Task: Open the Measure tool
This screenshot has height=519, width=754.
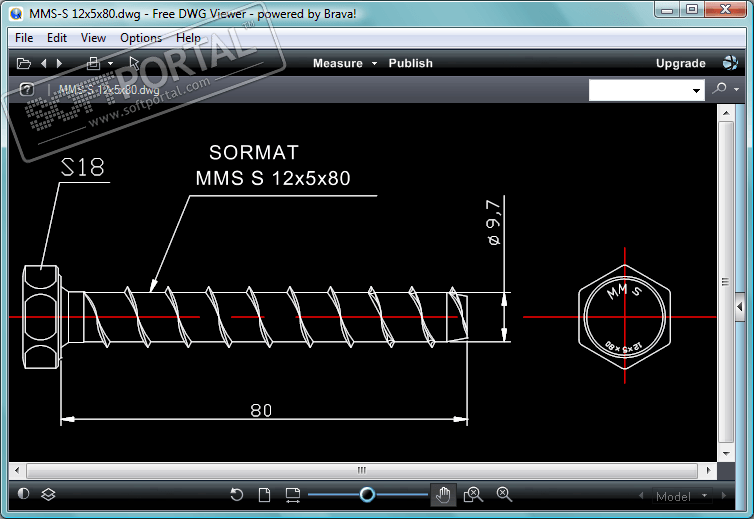Action: 338,63
